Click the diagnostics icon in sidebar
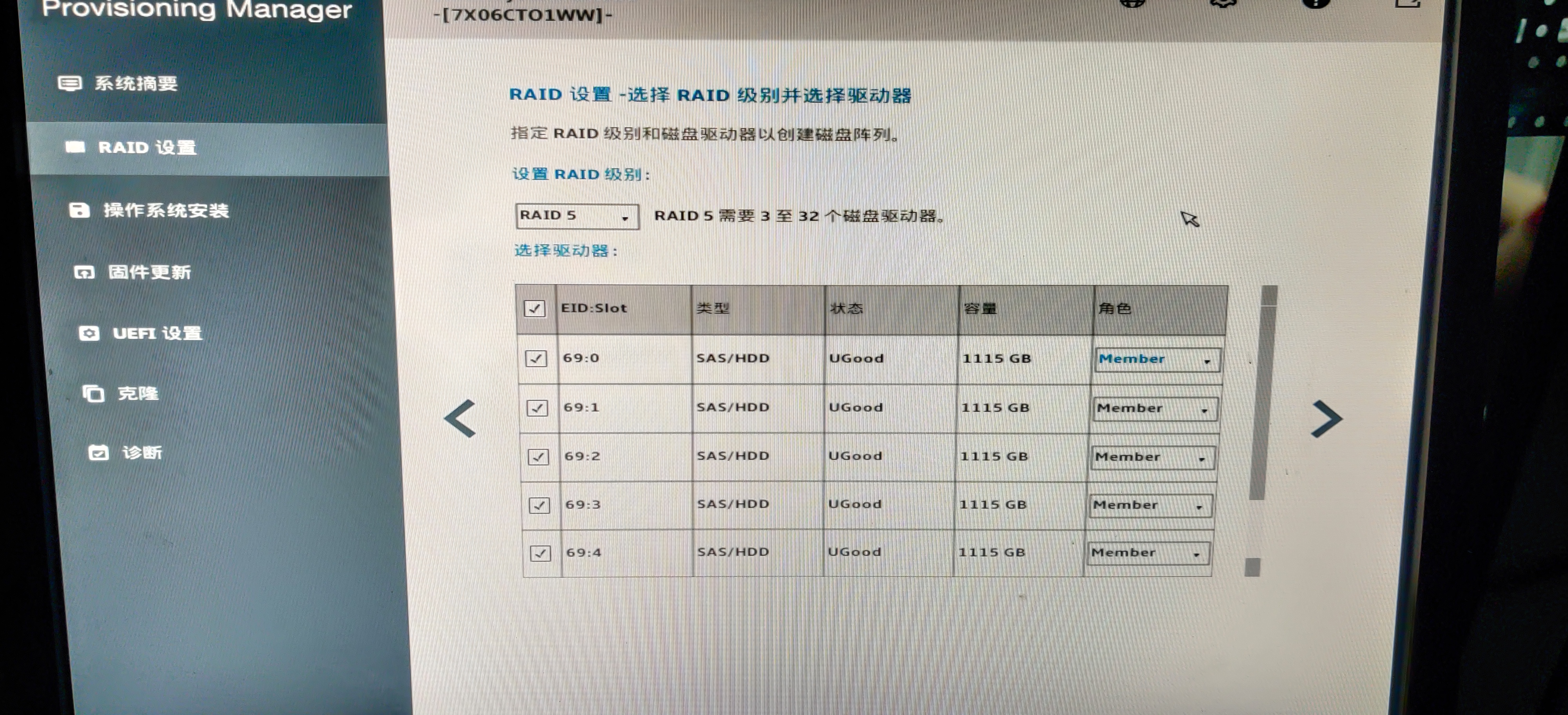 [99, 452]
